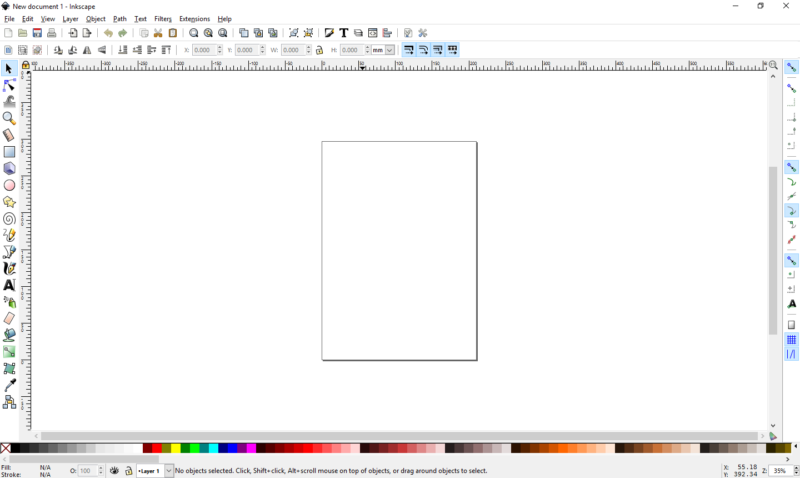The height and width of the screenshot is (478, 800).
Task: Click the Cut scissors icon
Action: (158, 33)
